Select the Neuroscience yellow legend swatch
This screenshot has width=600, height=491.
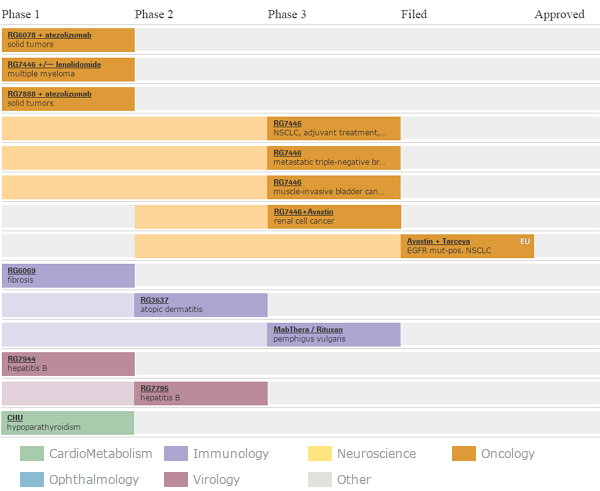320,454
